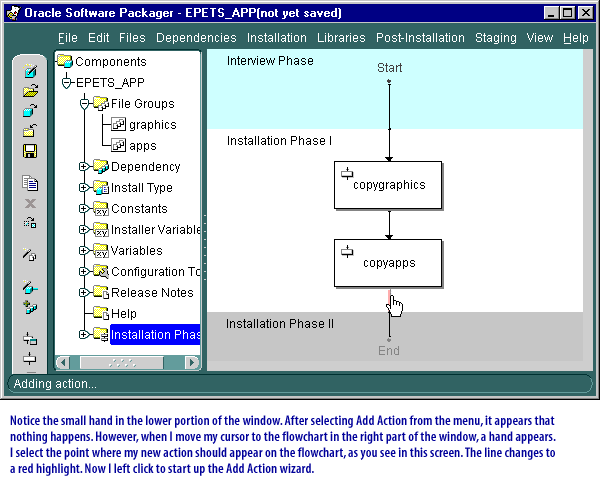Click the Install Type folder icon
Viewport: 600px width, 484px height.
[x=101, y=187]
